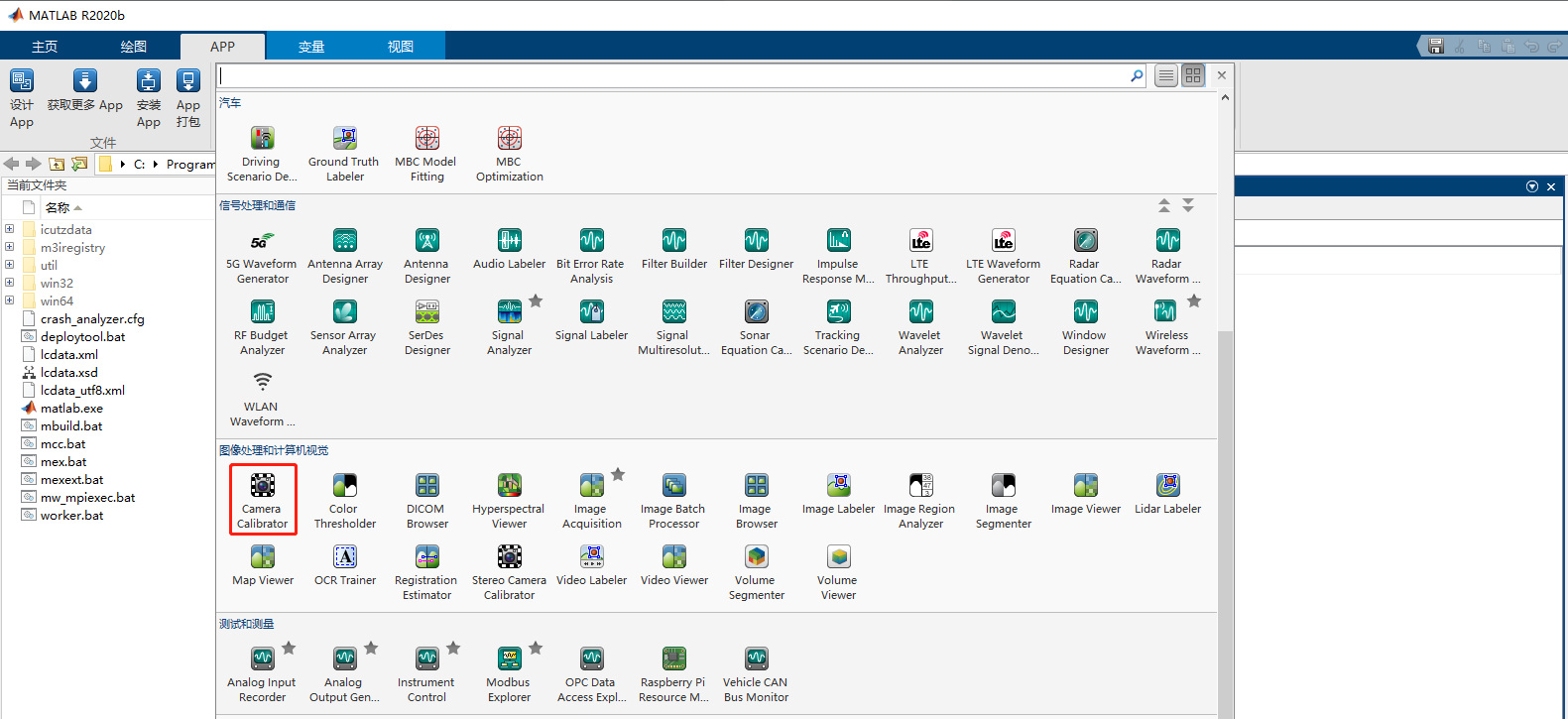Screen dimensions: 1568x719
Task: Open the Antenna Array Designer app
Action: click(x=345, y=256)
